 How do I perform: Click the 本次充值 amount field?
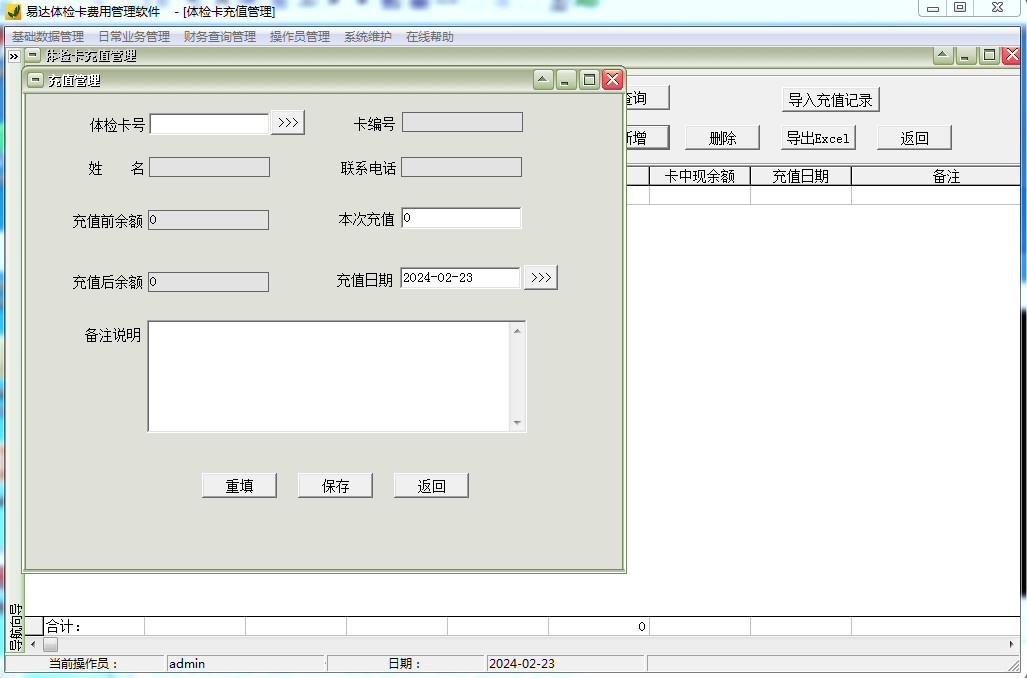[x=461, y=218]
